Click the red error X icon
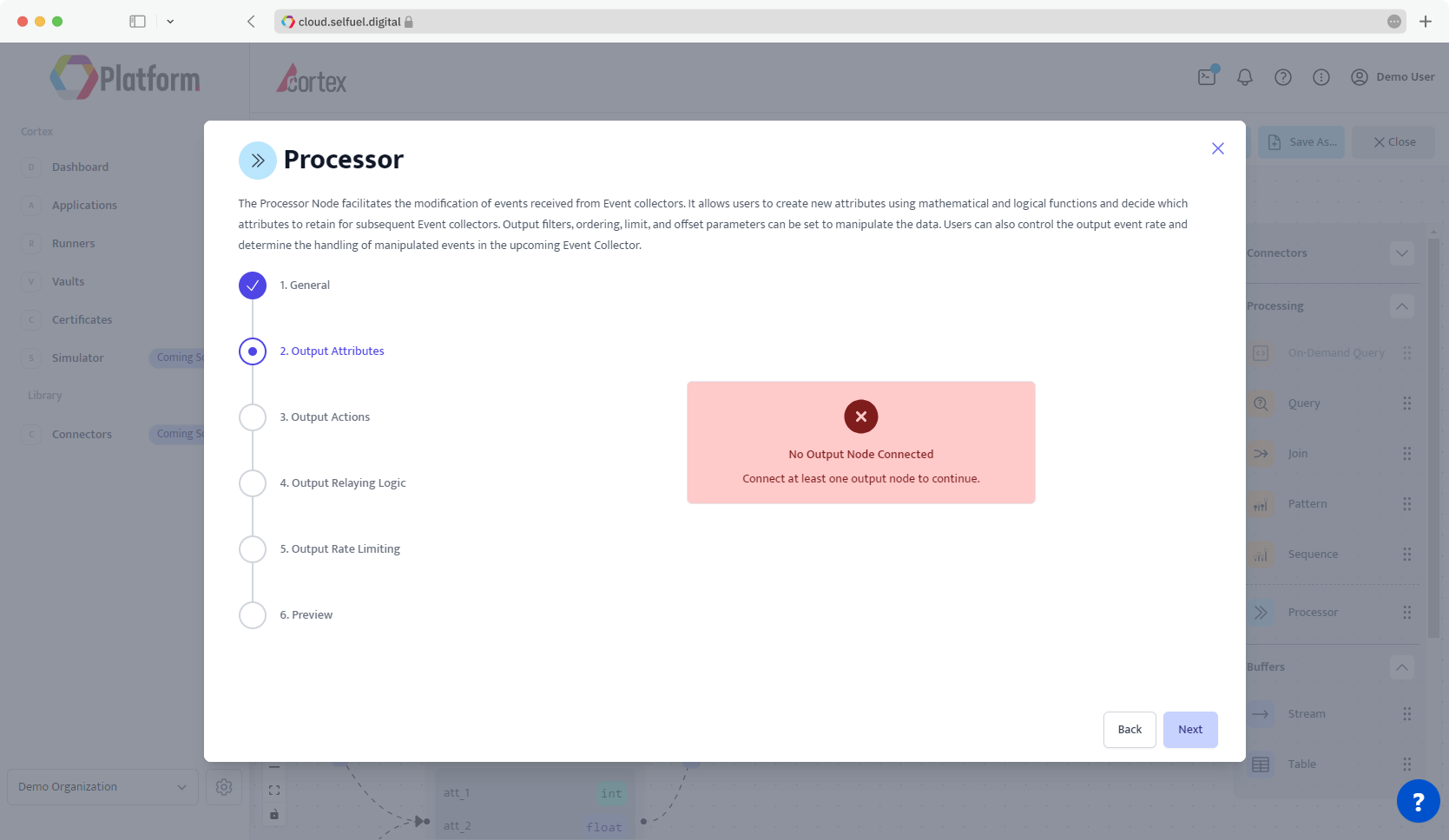 pyautogui.click(x=861, y=417)
